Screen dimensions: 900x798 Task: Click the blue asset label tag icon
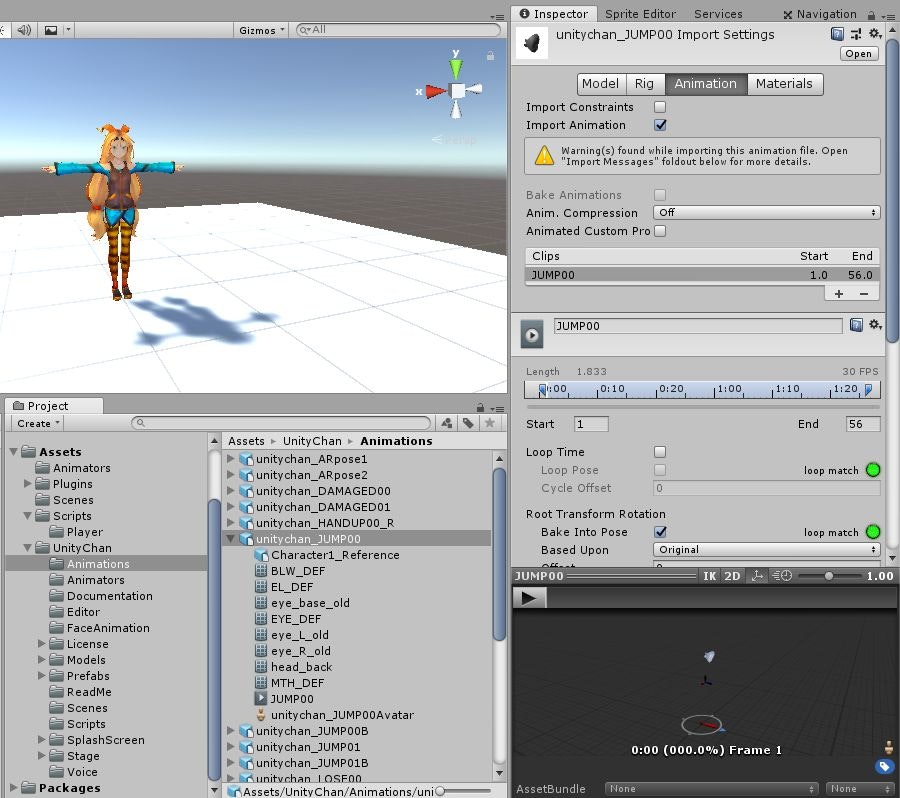click(x=885, y=766)
